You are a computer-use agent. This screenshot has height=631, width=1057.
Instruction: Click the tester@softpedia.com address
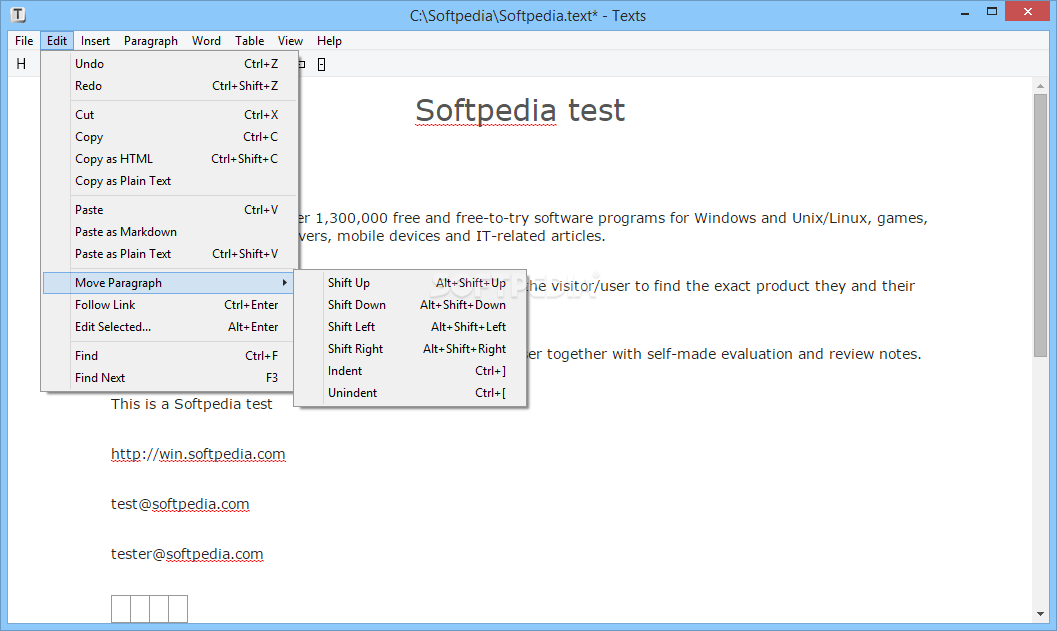click(187, 553)
